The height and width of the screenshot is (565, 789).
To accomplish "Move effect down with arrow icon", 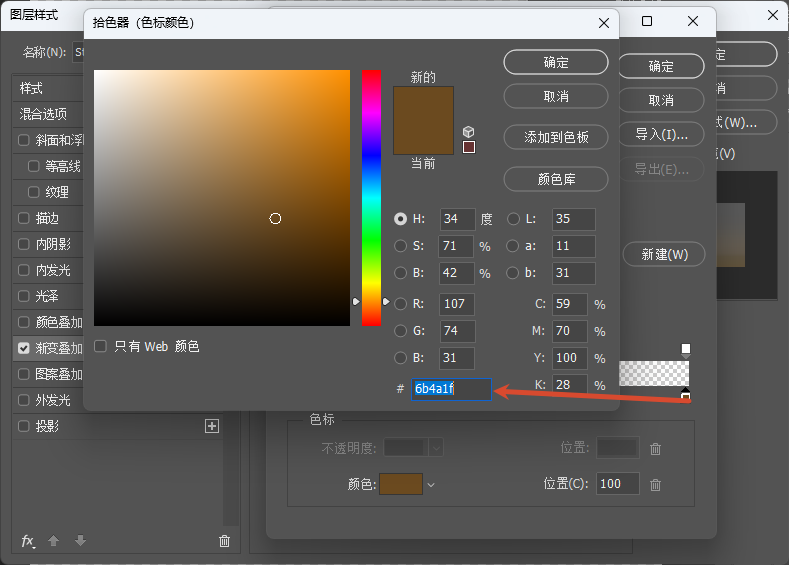I will 81,541.
